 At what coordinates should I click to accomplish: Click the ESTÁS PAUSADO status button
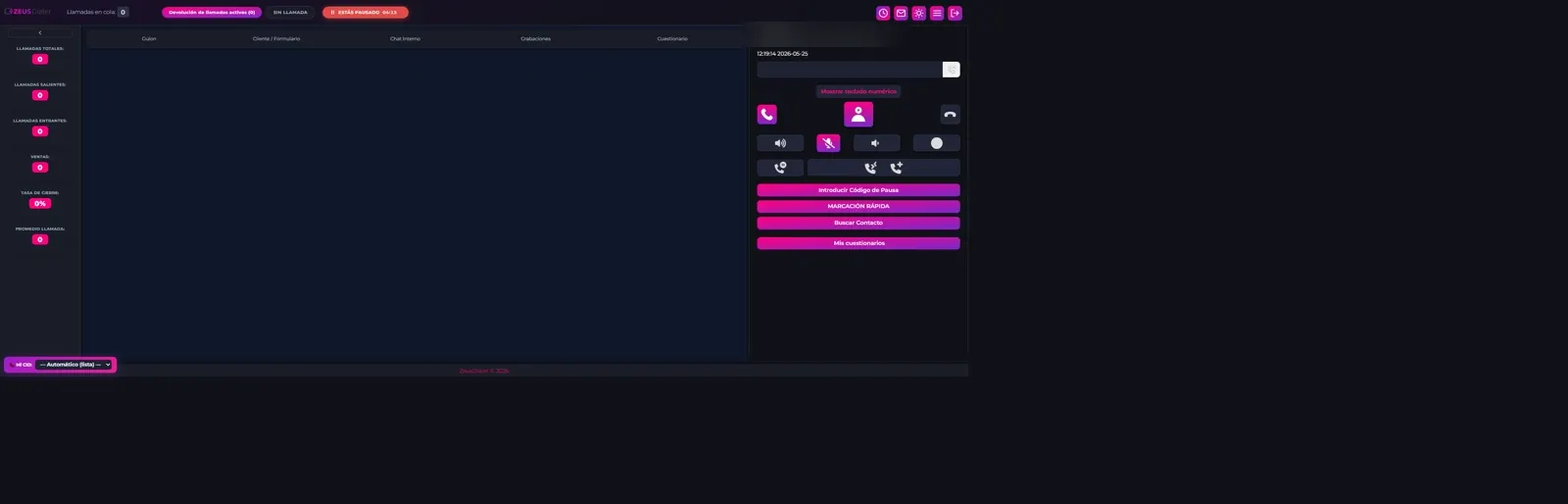coord(366,13)
